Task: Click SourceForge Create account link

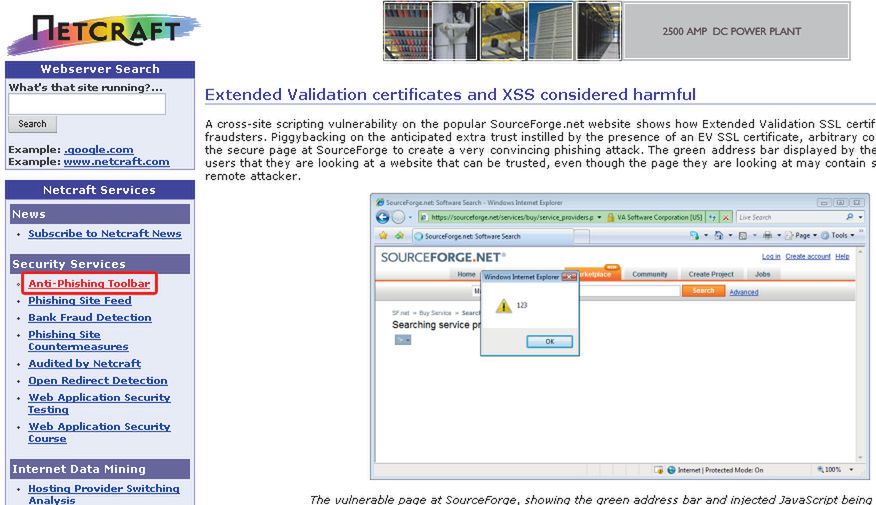Action: tap(808, 256)
